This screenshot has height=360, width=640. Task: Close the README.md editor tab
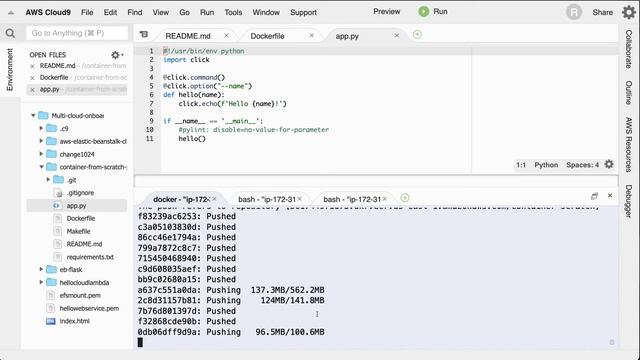pyautogui.click(x=227, y=36)
